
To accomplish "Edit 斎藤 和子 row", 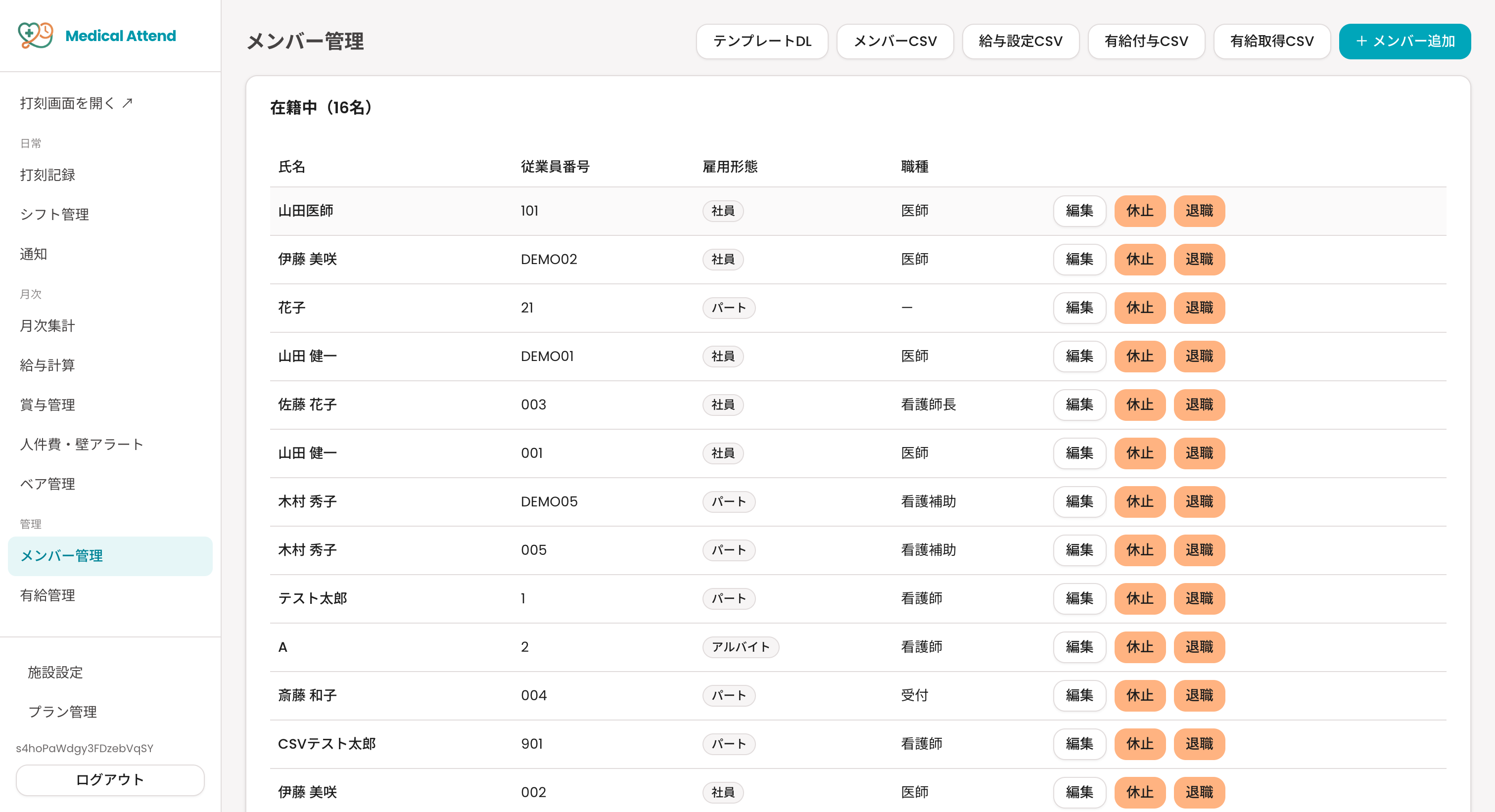I will click(x=1079, y=695).
